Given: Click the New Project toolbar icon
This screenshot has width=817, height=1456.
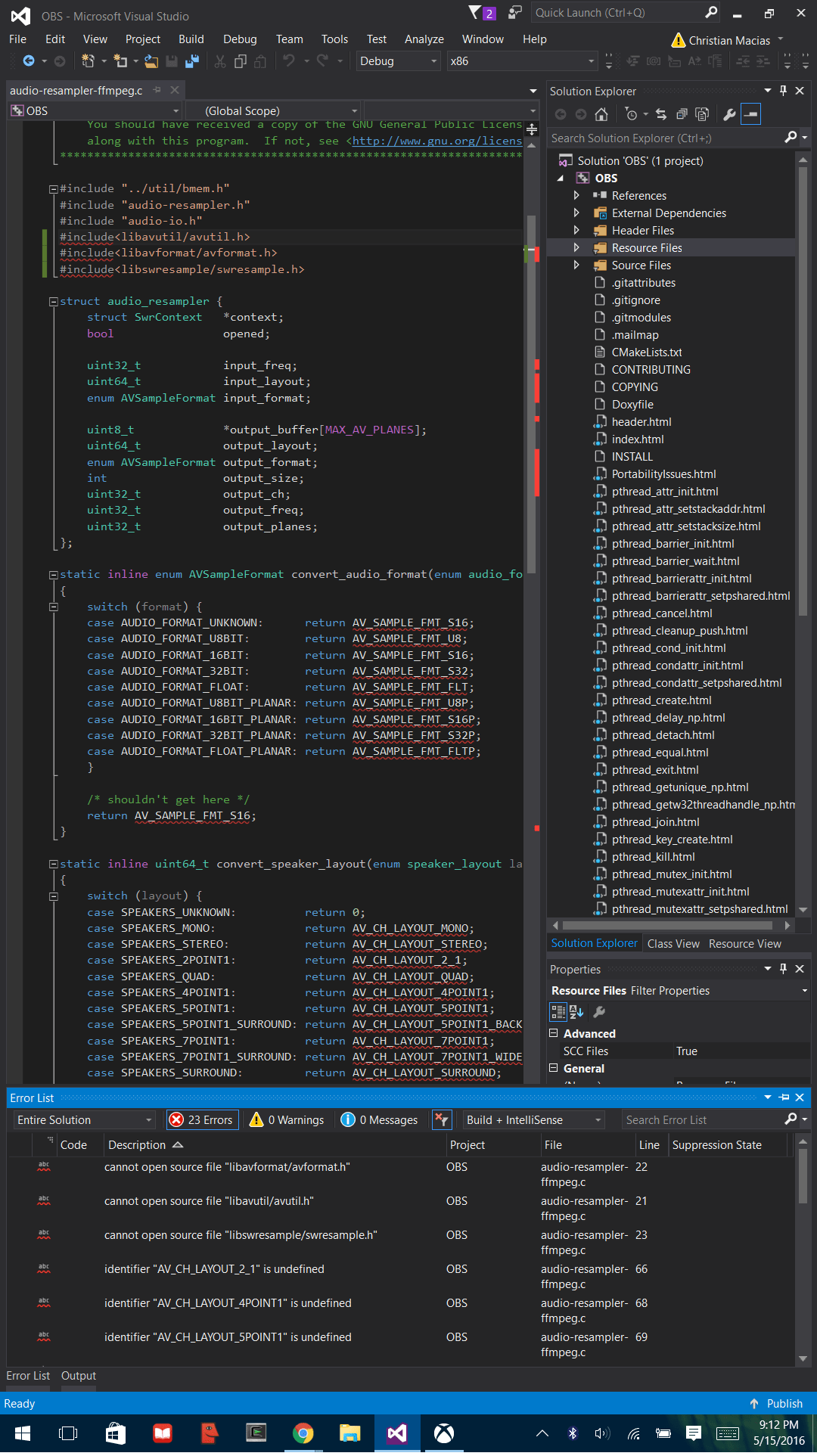Looking at the screenshot, I should tap(88, 61).
